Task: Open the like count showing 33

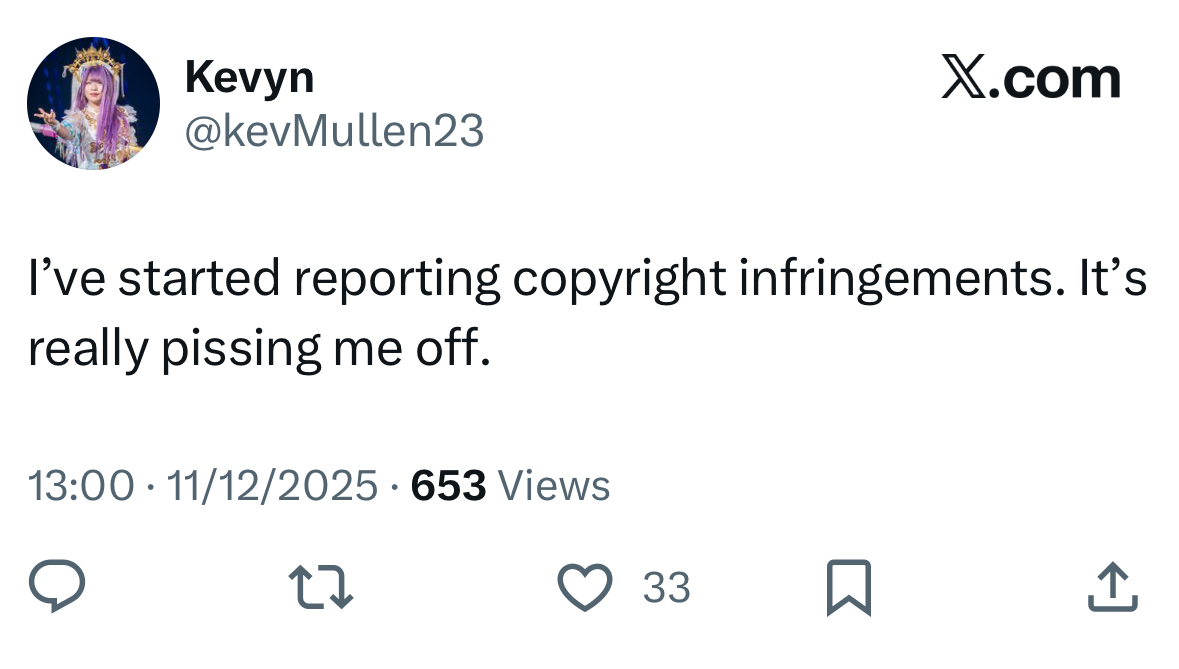Action: tap(666, 587)
